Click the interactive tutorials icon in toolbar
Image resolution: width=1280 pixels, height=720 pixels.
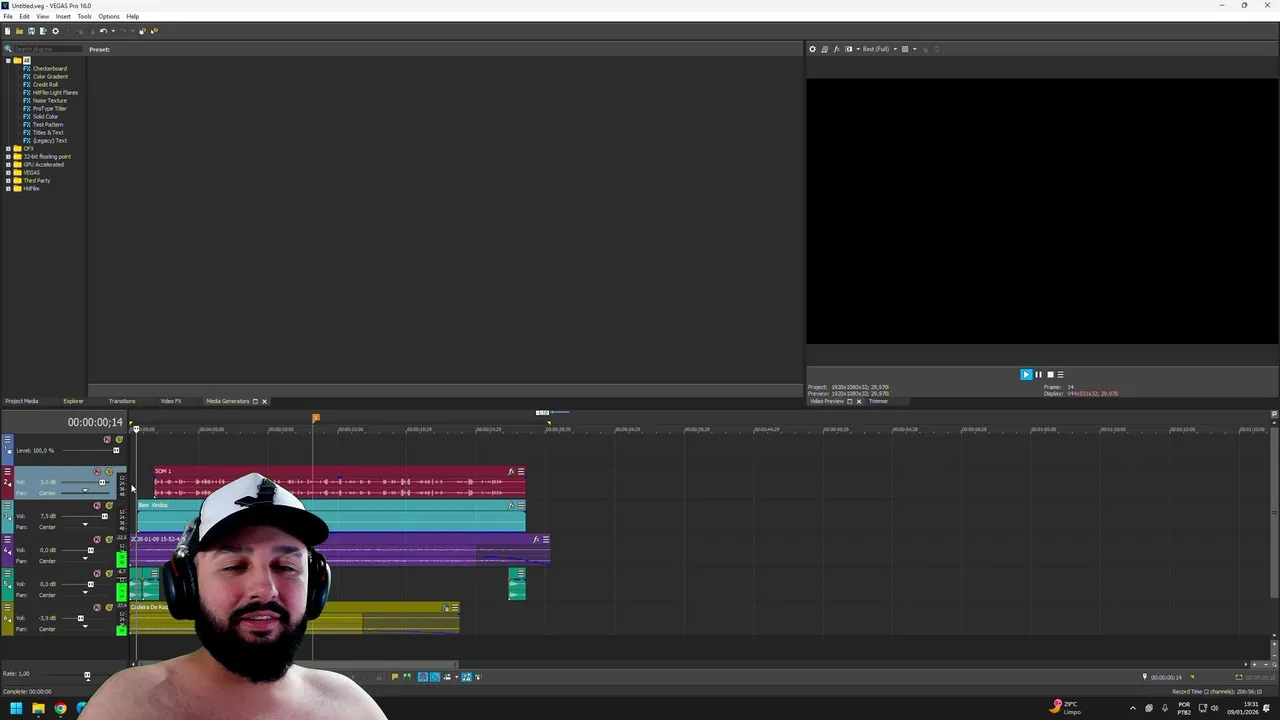click(x=142, y=31)
